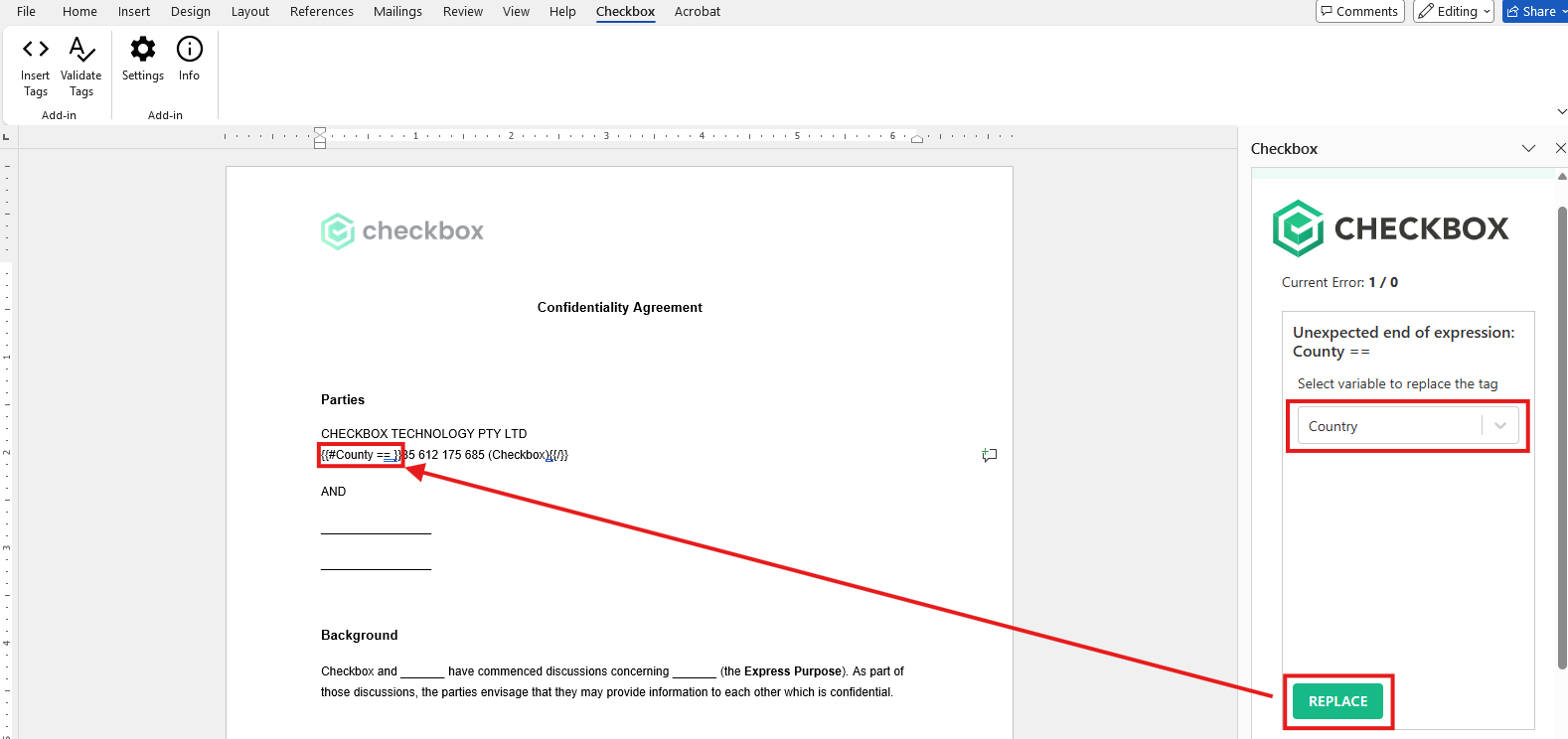Click the Select variable to replace label
This screenshot has height=739, width=1568.
point(1397,383)
